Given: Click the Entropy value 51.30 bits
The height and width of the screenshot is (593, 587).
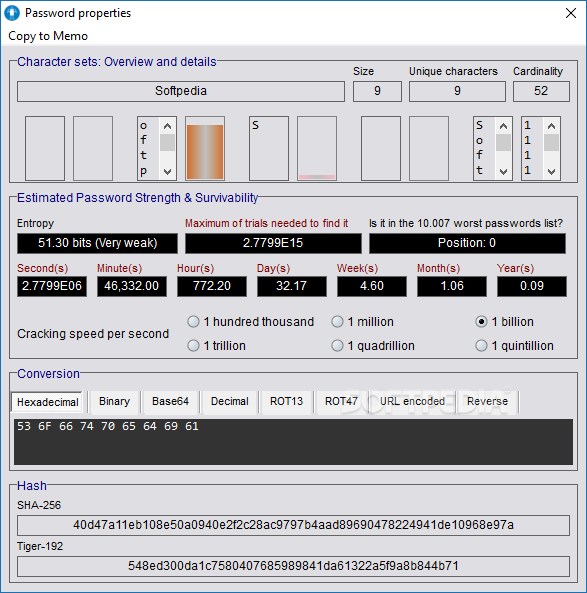Looking at the screenshot, I should 97,243.
